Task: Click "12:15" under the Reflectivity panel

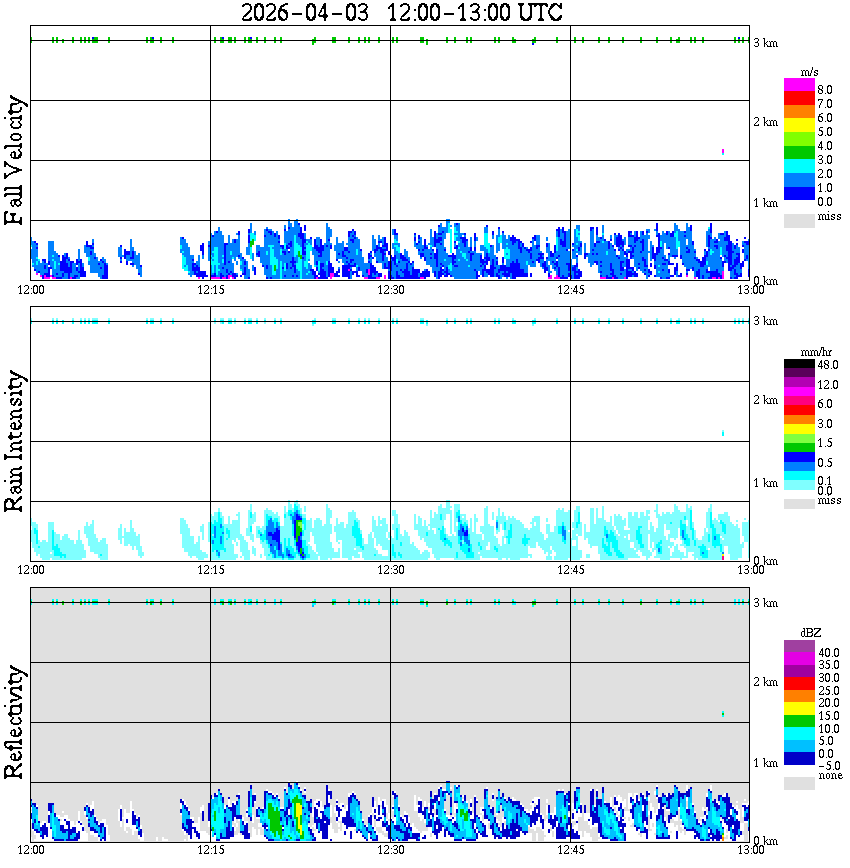Action: pos(210,850)
